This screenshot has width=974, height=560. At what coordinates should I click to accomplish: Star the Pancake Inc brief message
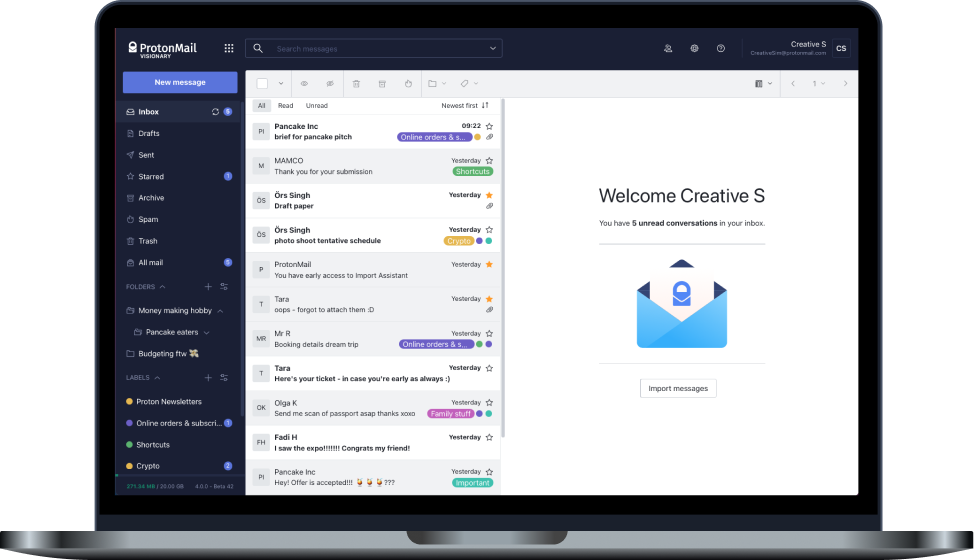click(x=489, y=126)
